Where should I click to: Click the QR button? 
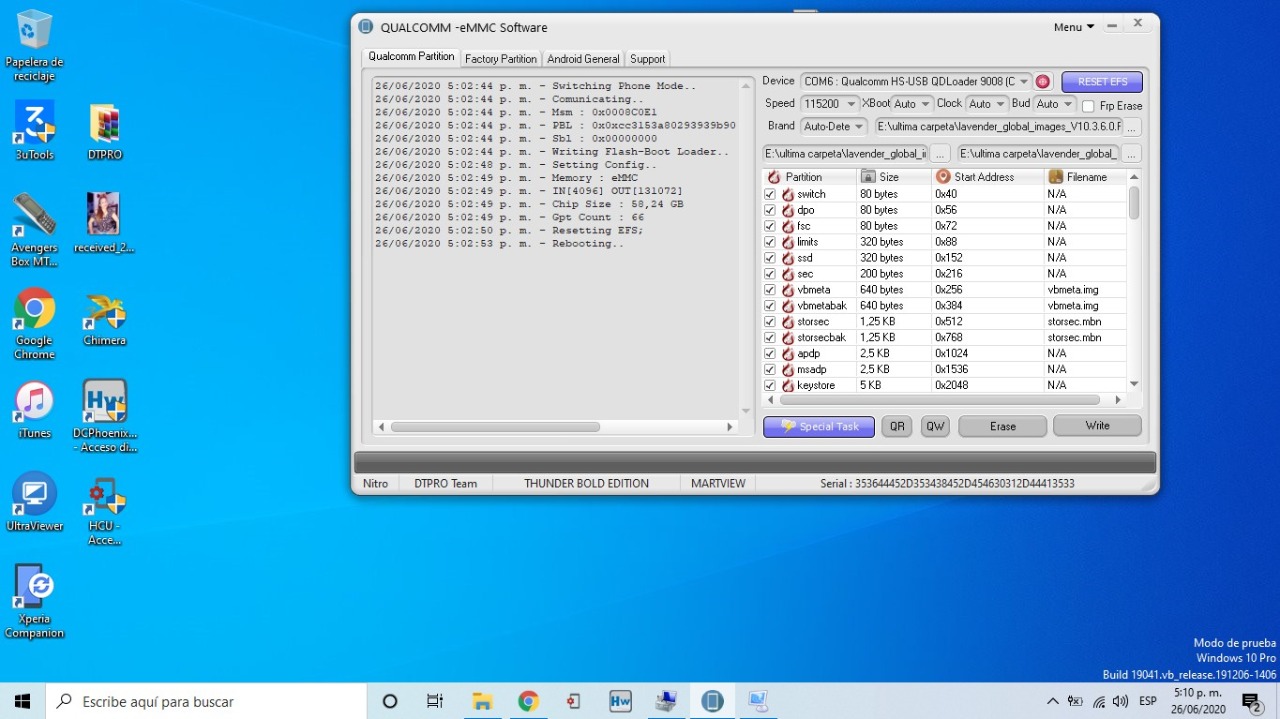click(x=897, y=426)
